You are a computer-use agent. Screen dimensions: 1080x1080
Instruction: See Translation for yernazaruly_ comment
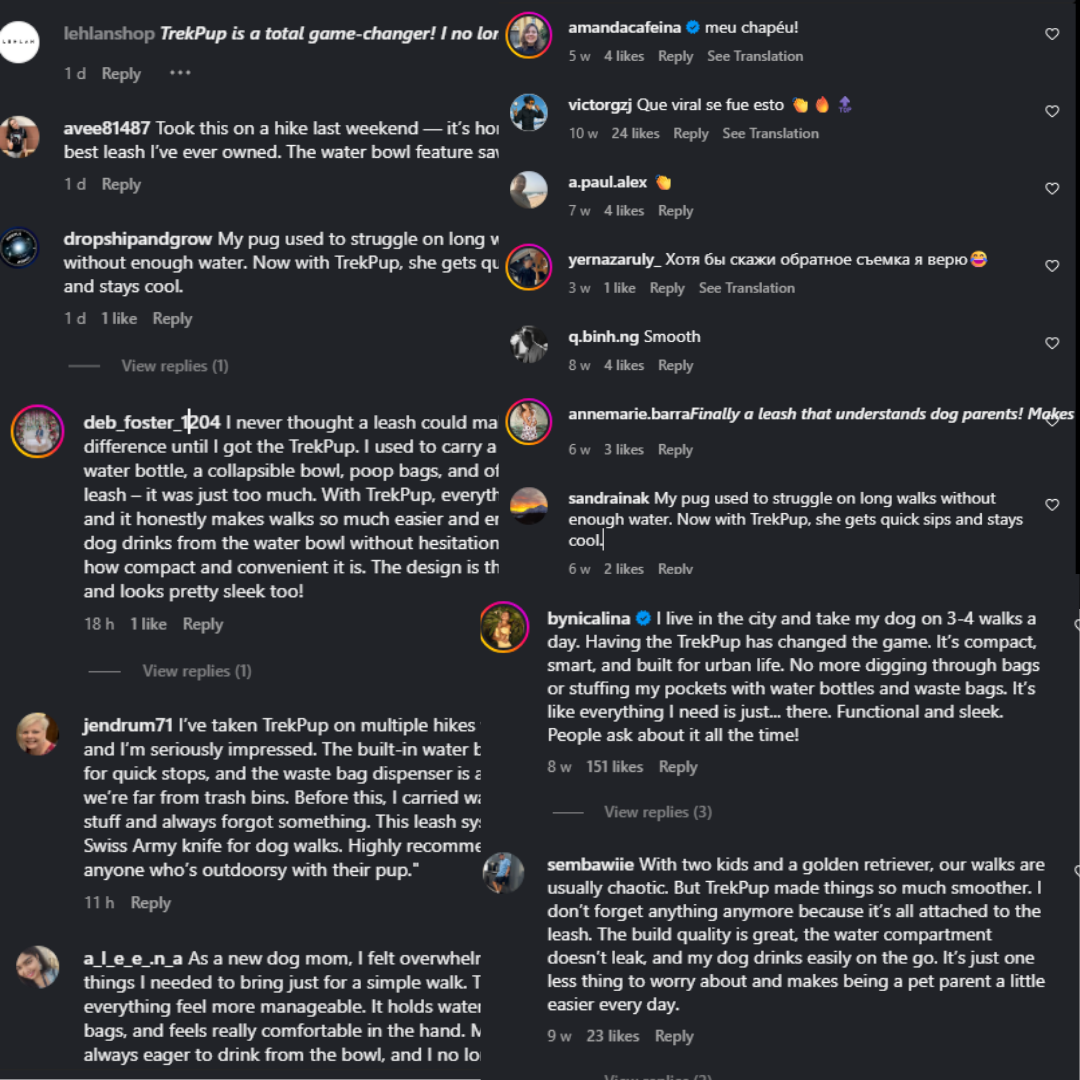747,288
